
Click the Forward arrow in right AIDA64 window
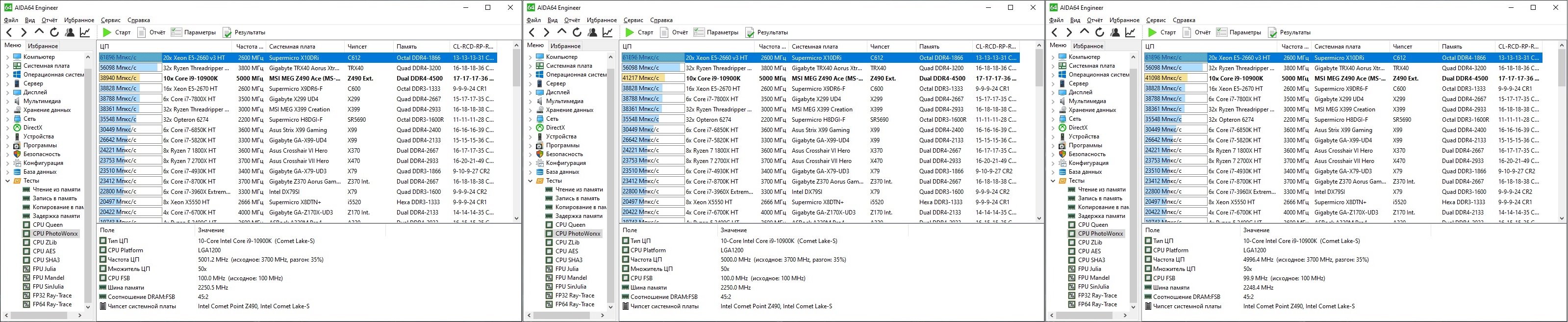tap(1069, 32)
